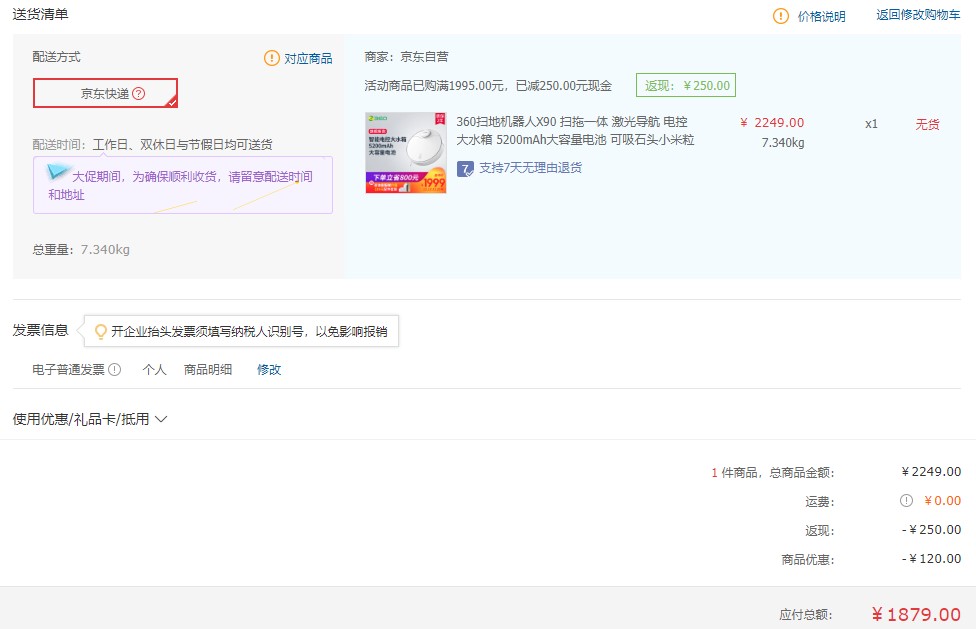Click the lightbulb icon in invoice tip
The height and width of the screenshot is (629, 976).
coord(100,332)
